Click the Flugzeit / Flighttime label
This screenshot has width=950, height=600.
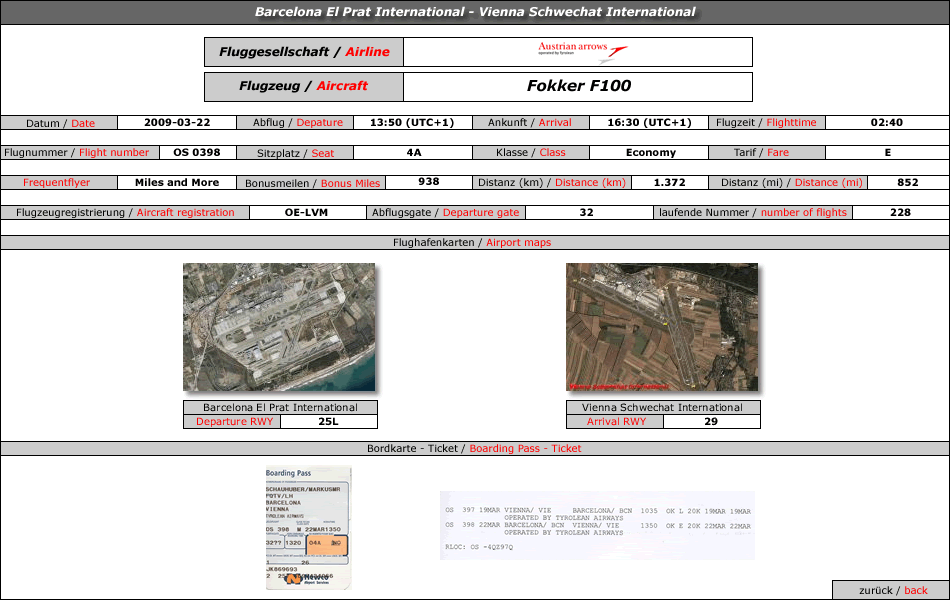coord(766,122)
